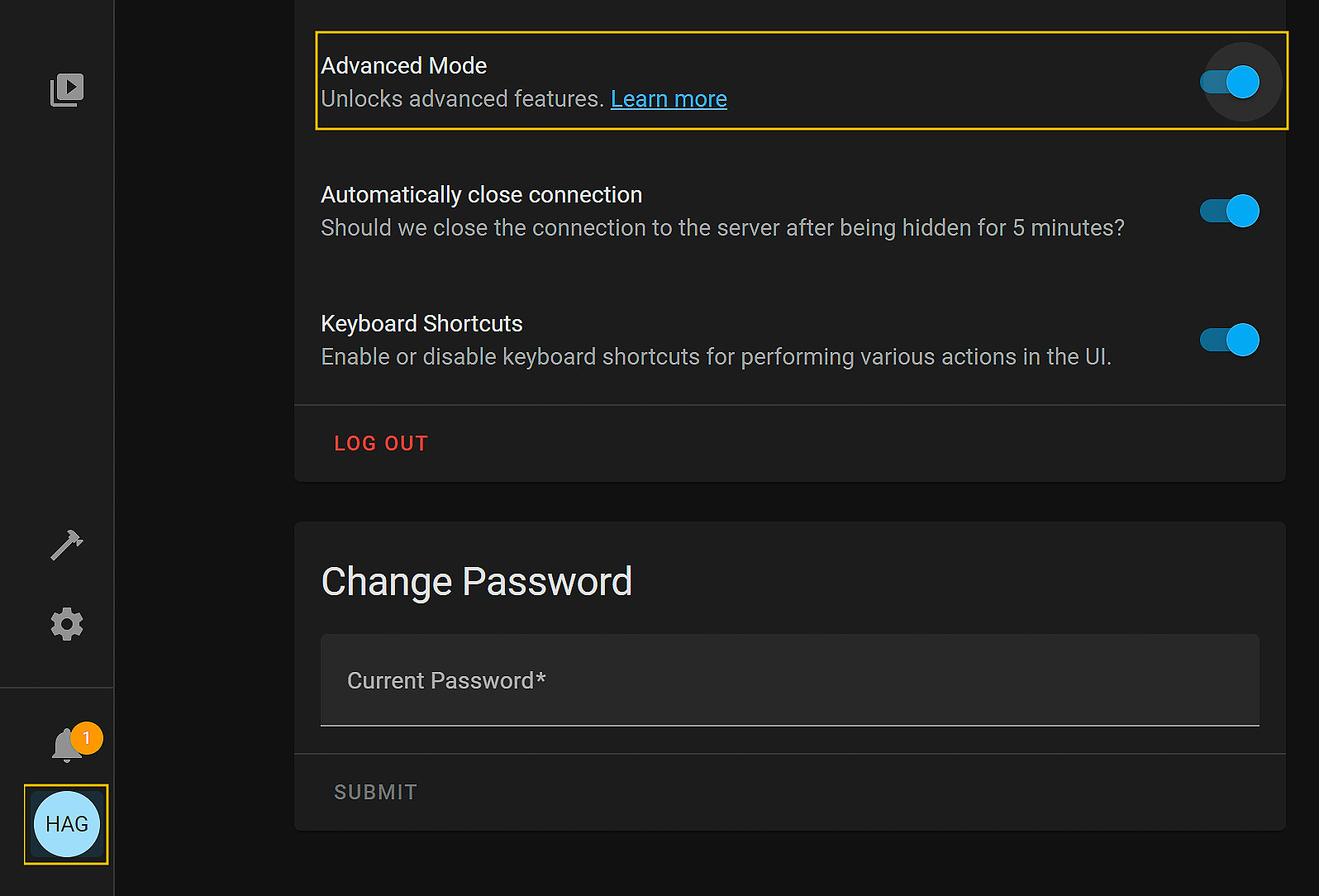Open Developer Tools hammer icon

pyautogui.click(x=67, y=545)
